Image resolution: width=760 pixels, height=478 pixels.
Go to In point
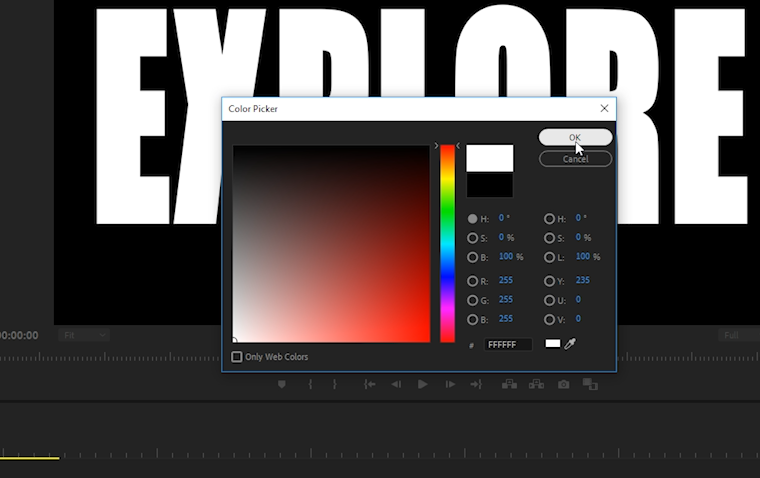pyautogui.click(x=369, y=384)
